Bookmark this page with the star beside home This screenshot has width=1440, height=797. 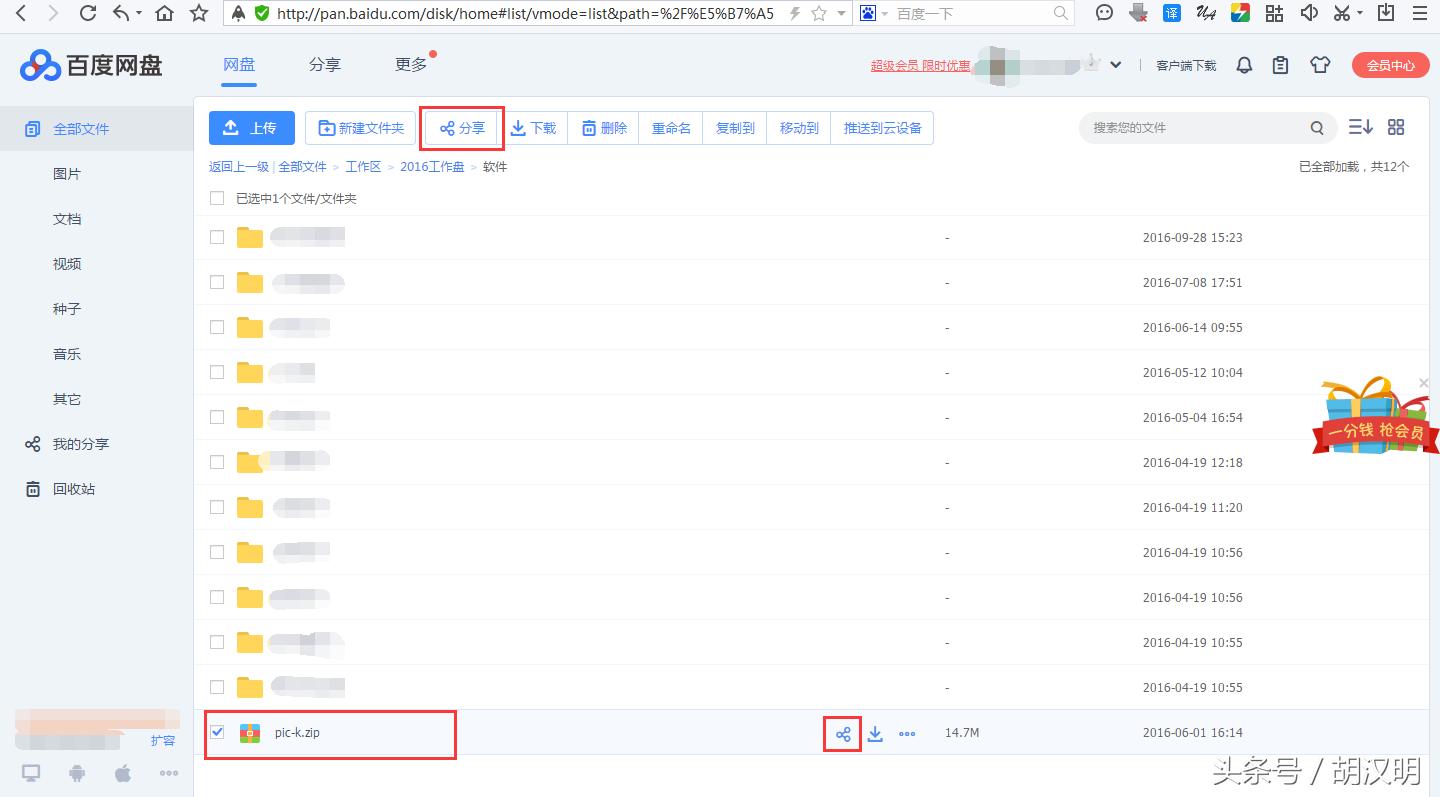(x=199, y=13)
